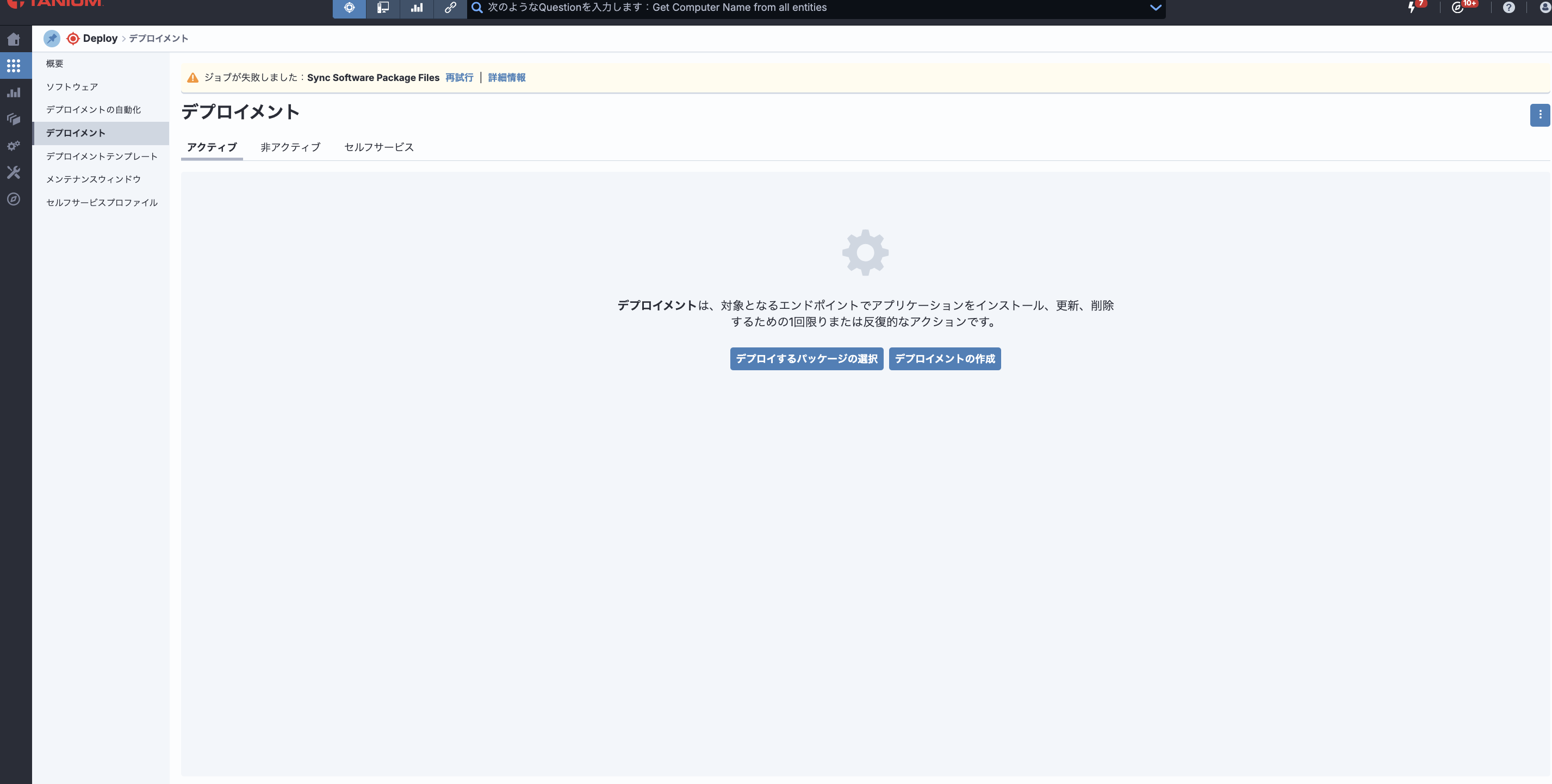Open the Help question mark icon
Screen dimensions: 1552x784
coord(1508,8)
